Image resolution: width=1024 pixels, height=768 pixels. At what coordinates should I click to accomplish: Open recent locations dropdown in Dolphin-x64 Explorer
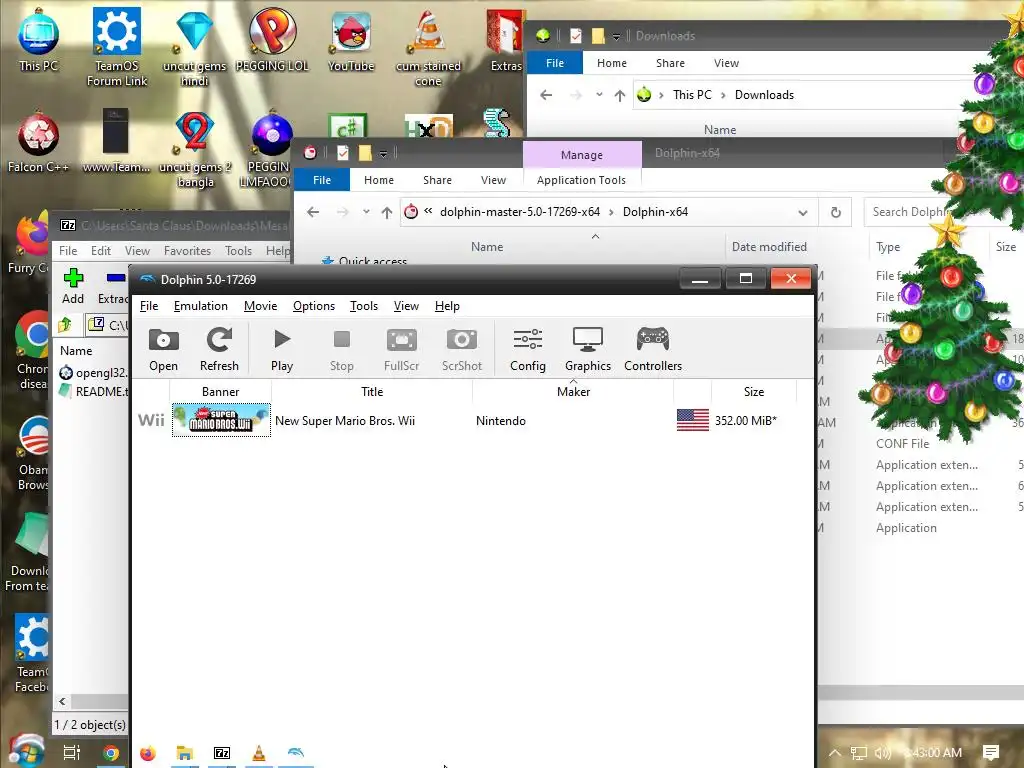[x=366, y=212]
